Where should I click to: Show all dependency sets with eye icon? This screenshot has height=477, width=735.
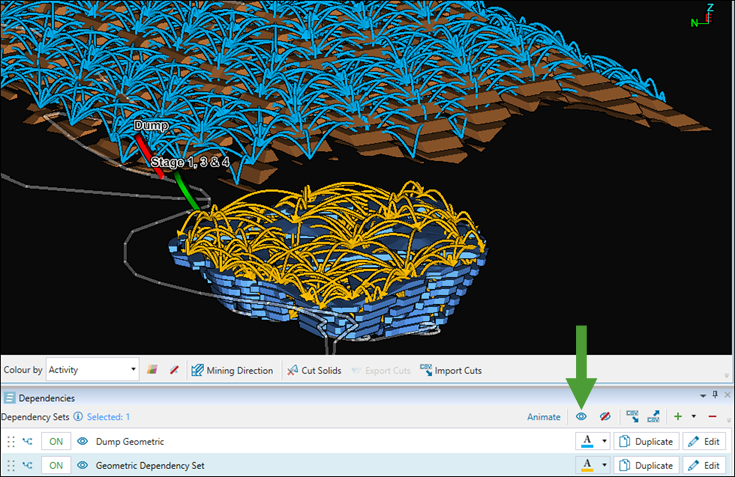[x=581, y=416]
